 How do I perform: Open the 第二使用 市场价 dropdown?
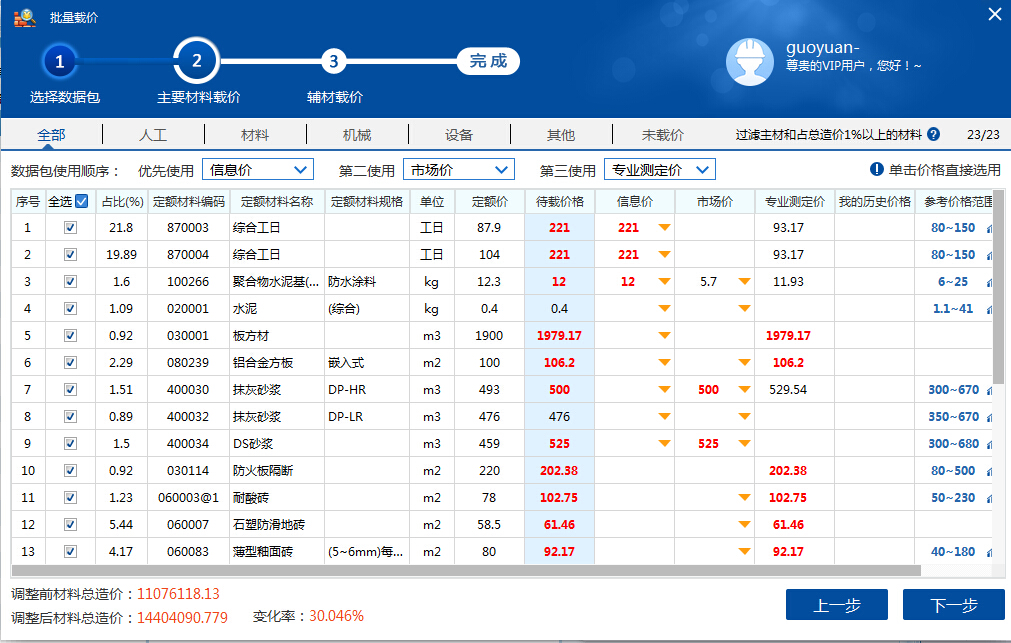(x=459, y=170)
